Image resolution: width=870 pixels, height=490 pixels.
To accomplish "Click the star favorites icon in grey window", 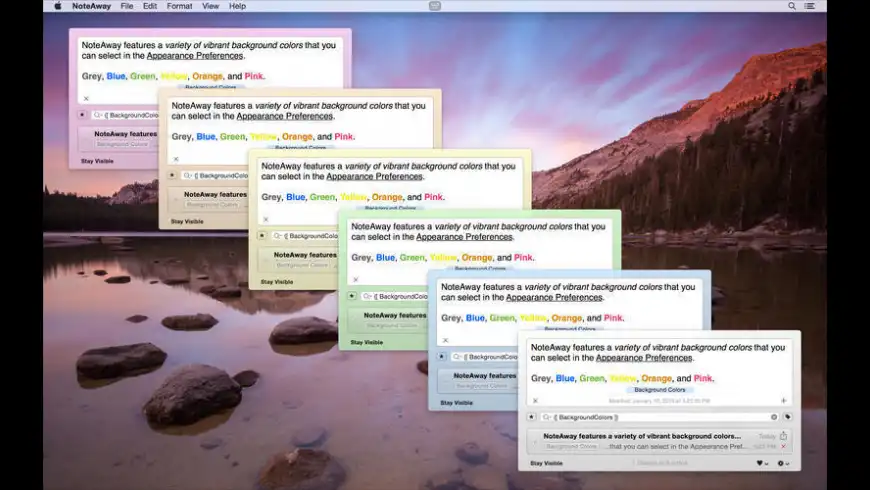I will point(532,417).
